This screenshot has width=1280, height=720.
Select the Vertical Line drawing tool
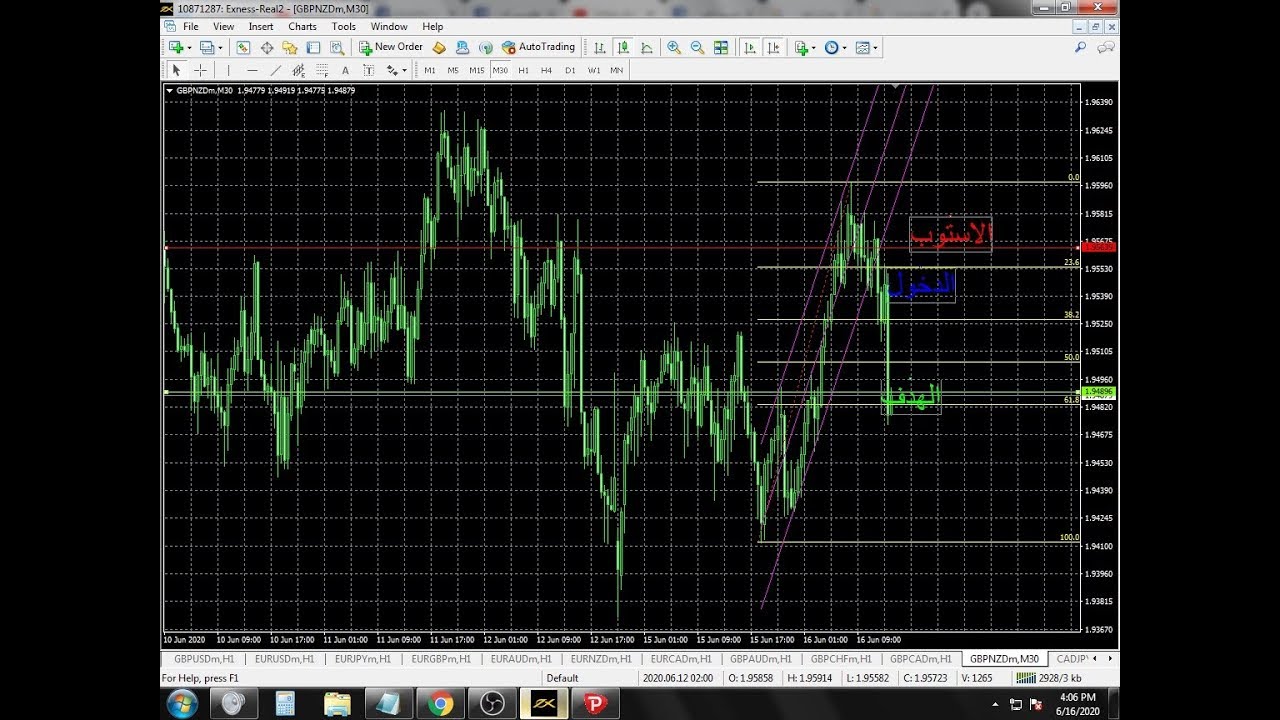pos(228,70)
